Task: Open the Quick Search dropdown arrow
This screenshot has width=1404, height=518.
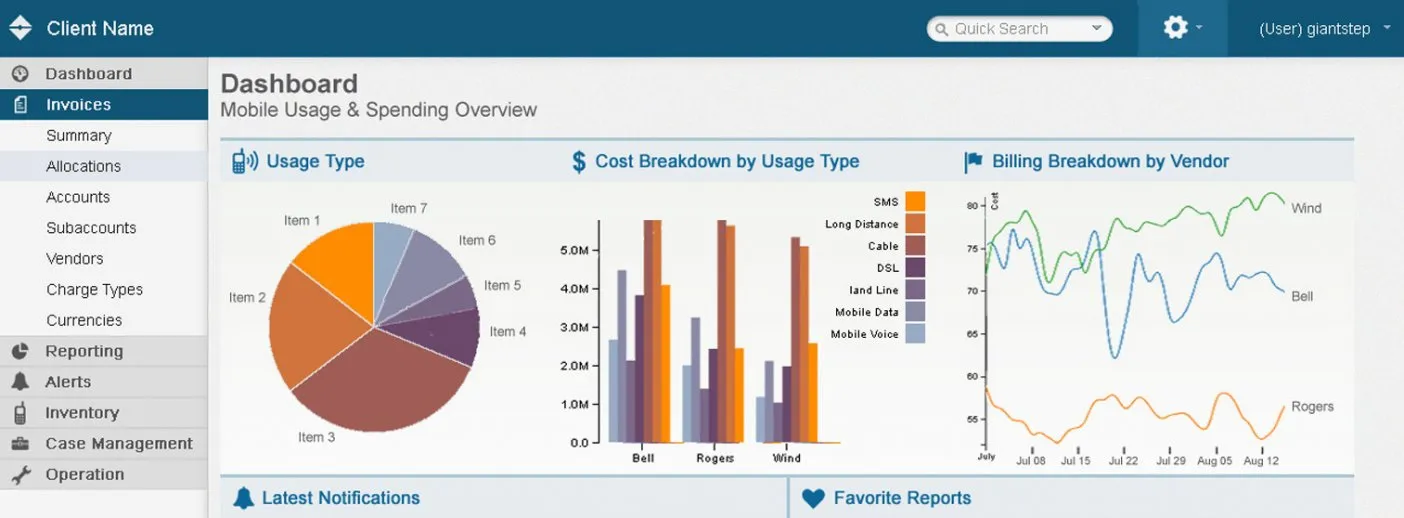Action: (x=1097, y=29)
